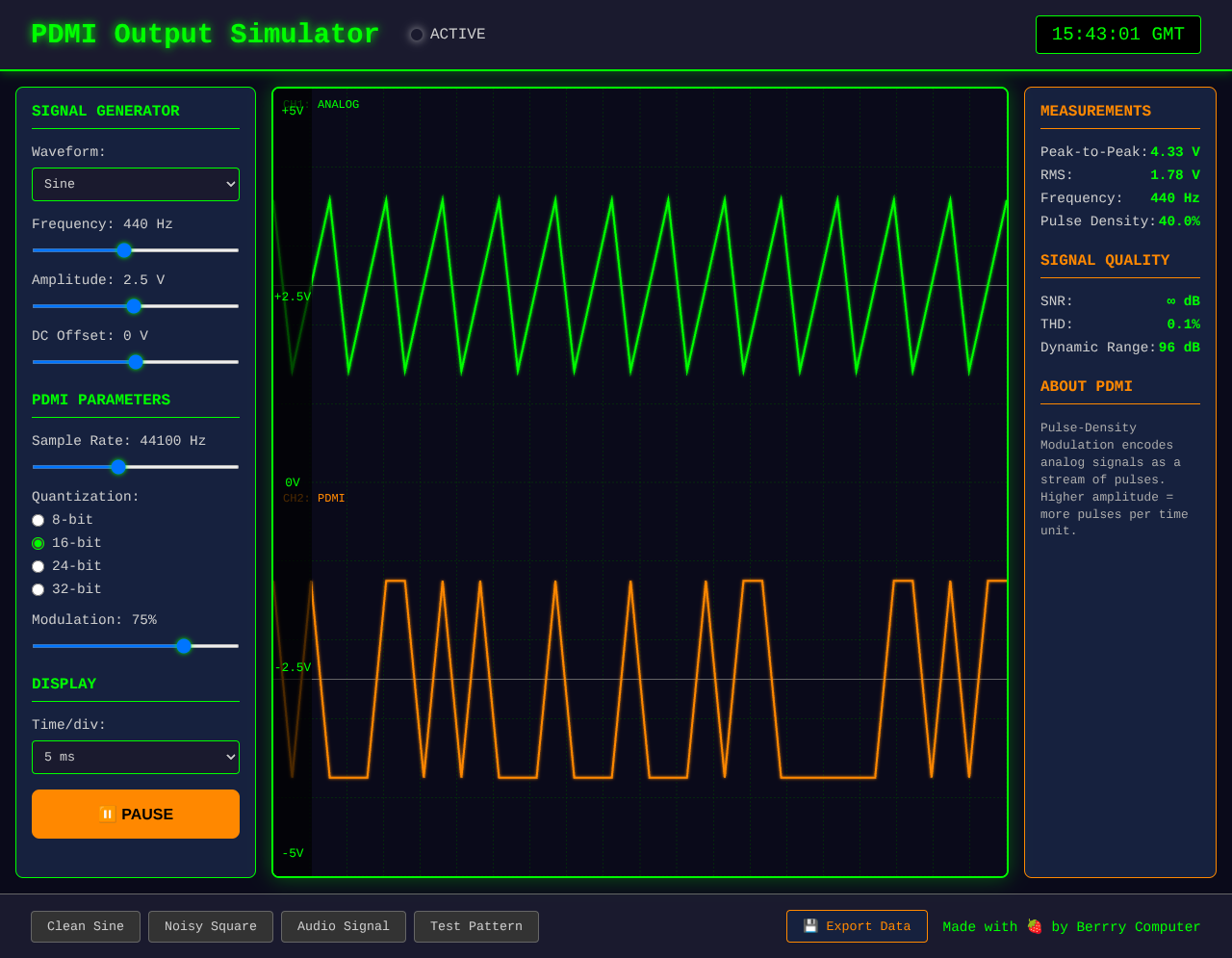Load the Clean Sine preset
Viewport: 1232px width, 958px height.
tap(86, 926)
